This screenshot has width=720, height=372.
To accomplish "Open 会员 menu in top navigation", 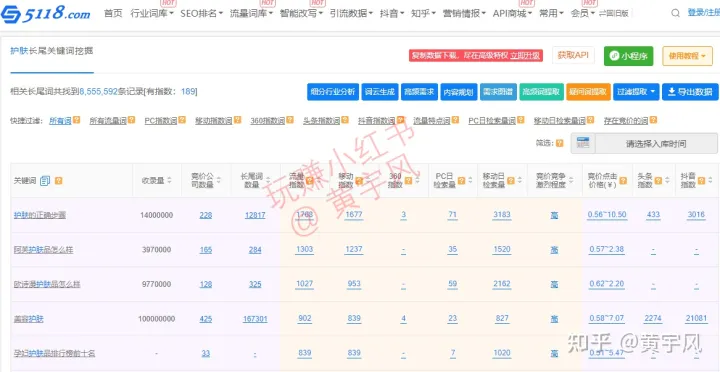I will click(583, 13).
